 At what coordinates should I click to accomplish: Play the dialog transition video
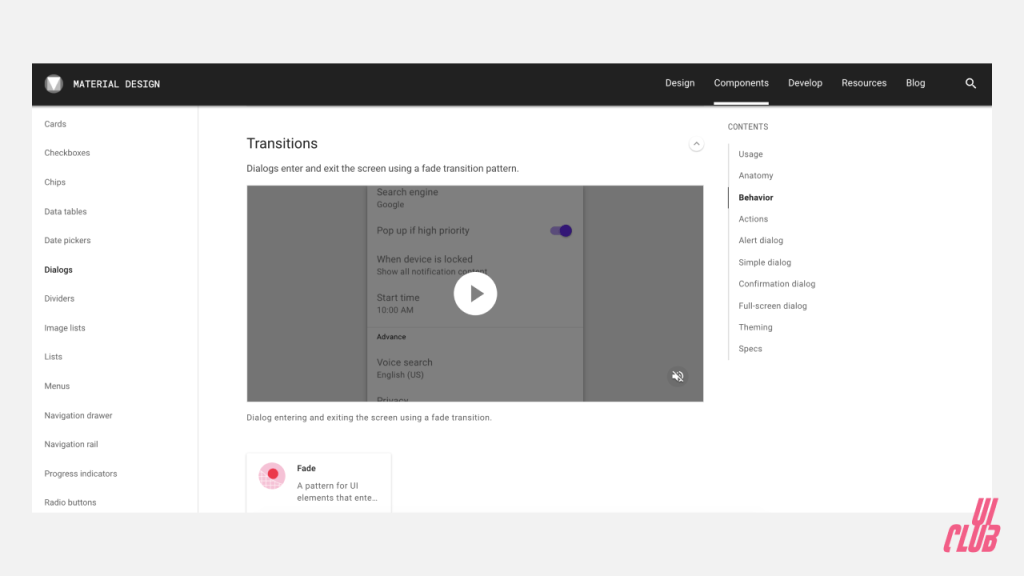point(475,294)
